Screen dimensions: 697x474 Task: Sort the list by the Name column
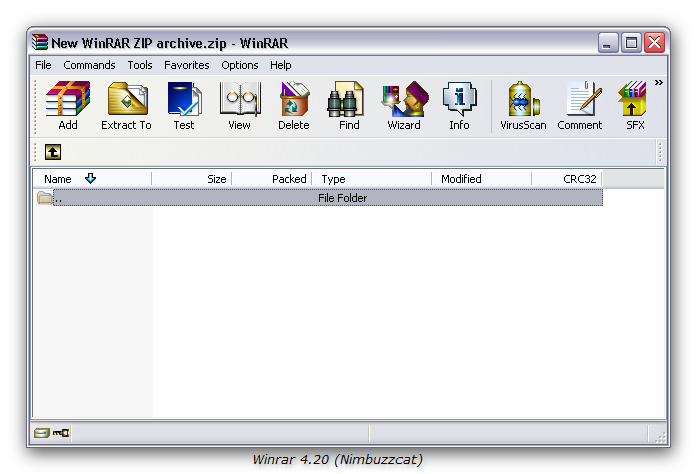point(92,179)
